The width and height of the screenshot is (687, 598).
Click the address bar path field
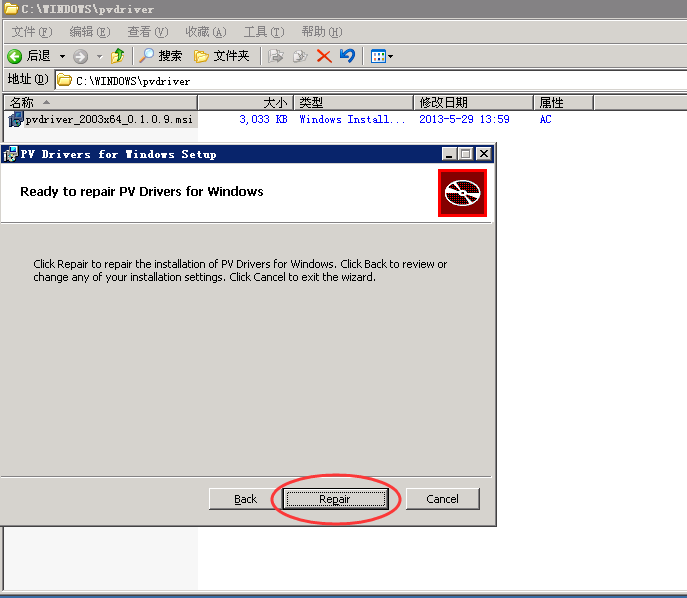(370, 80)
